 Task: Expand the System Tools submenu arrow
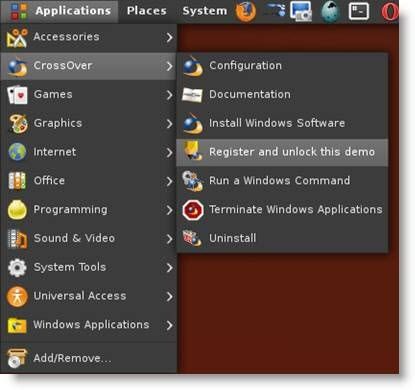coord(170,268)
